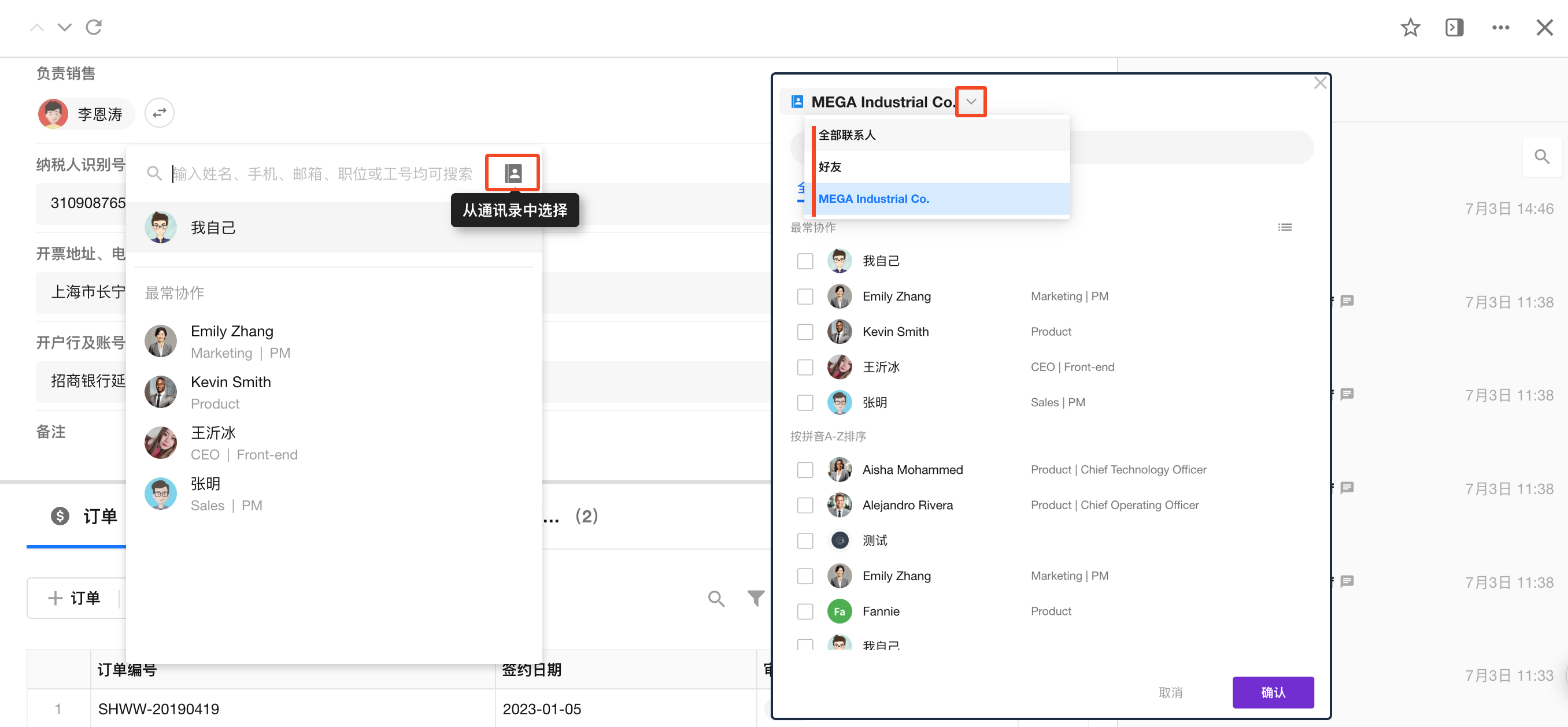Collapse the MEGA Industrial Co. dropdown arrow
The image size is (1568, 727).
pyautogui.click(x=970, y=102)
